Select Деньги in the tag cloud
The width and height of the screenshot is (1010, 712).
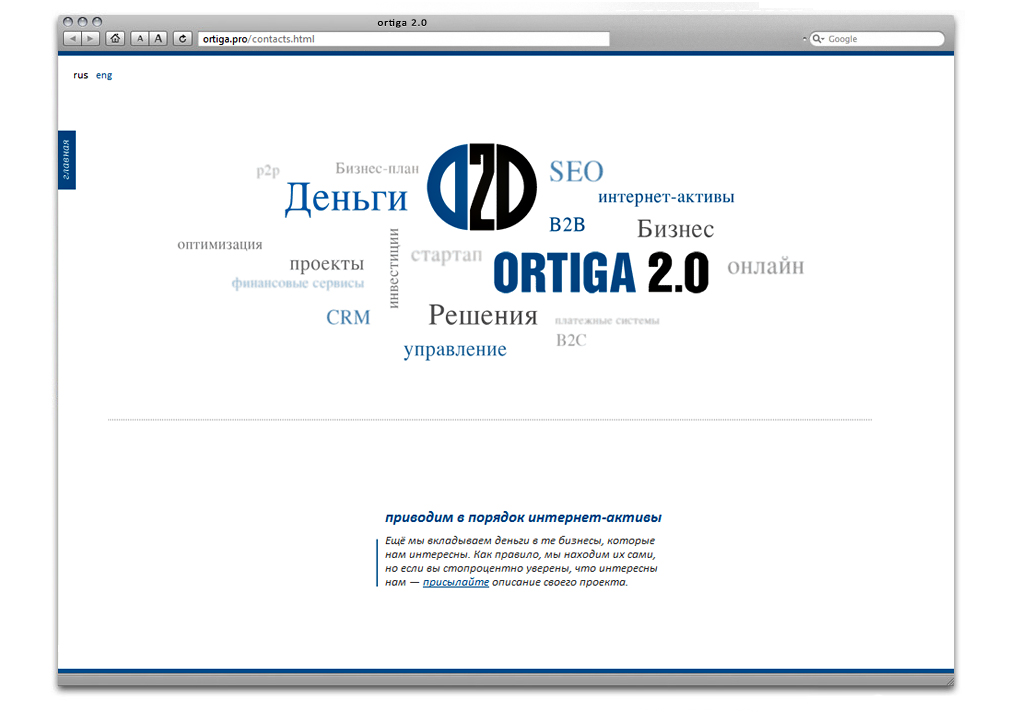(346, 199)
